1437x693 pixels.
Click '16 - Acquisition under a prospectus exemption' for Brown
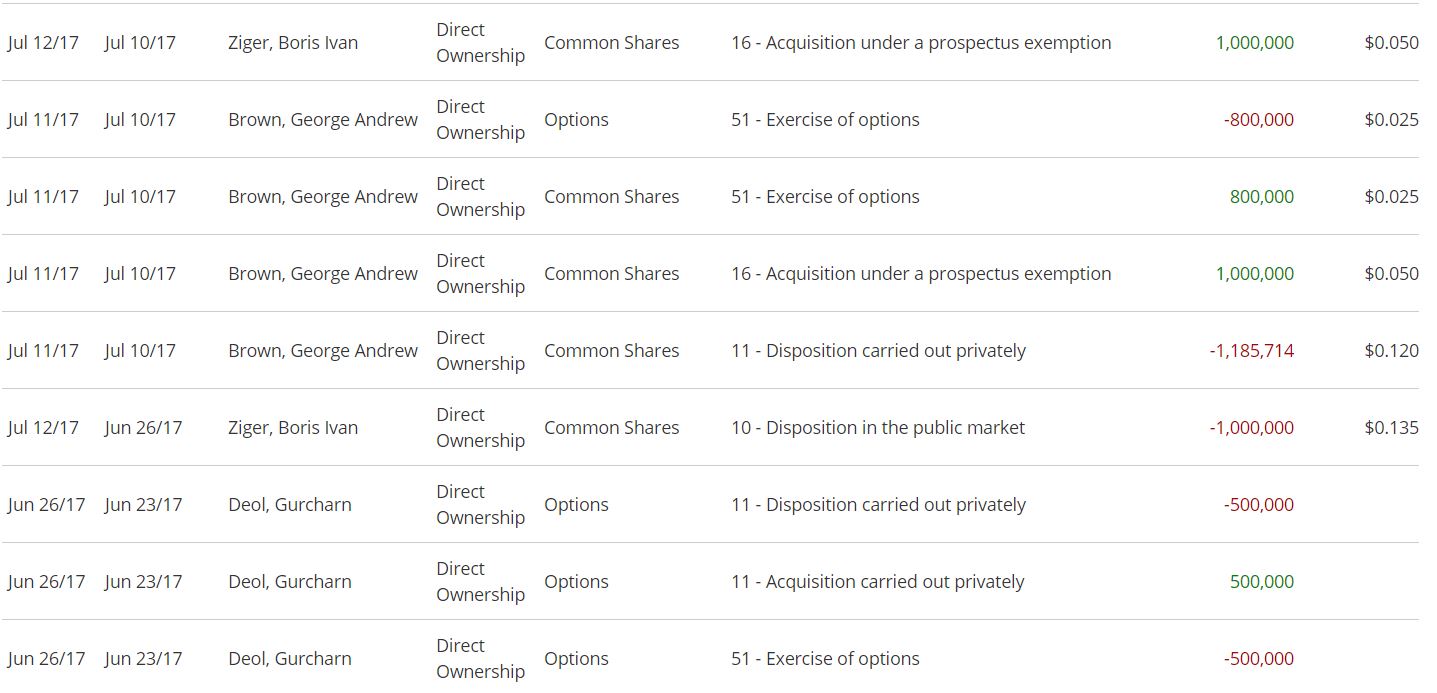pyautogui.click(x=921, y=274)
